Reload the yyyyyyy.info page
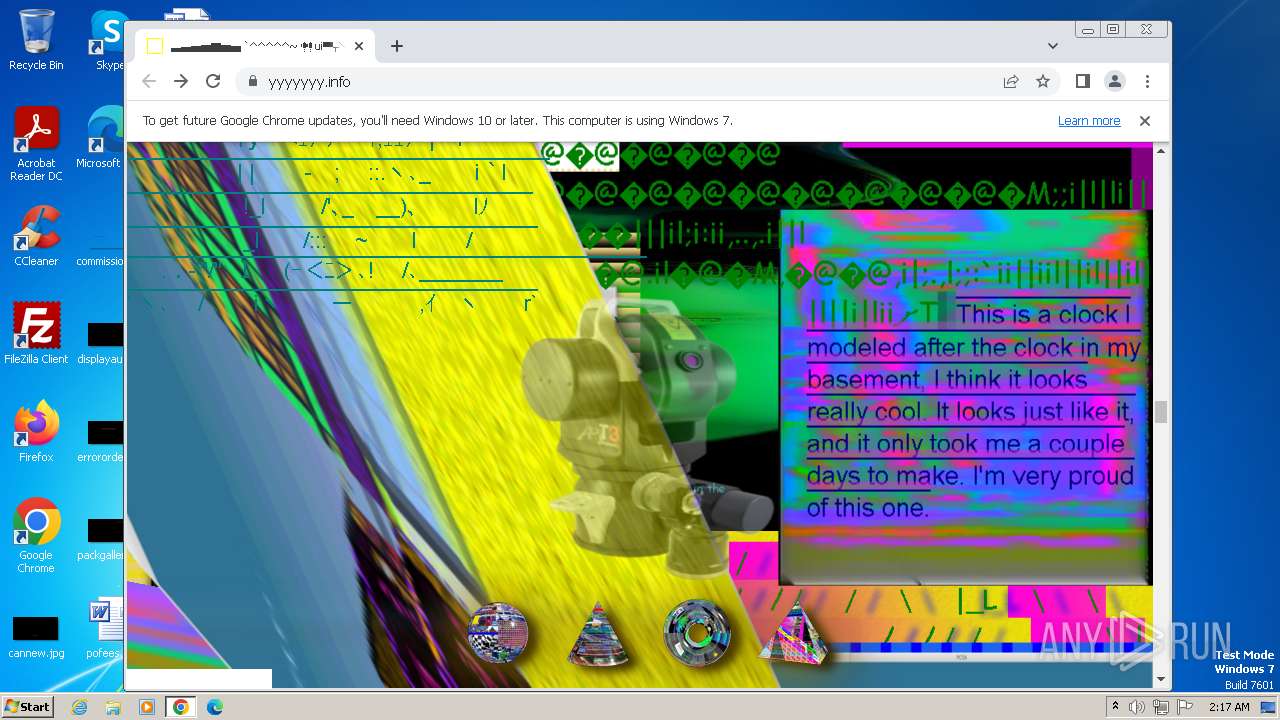1280x720 pixels. (x=213, y=82)
